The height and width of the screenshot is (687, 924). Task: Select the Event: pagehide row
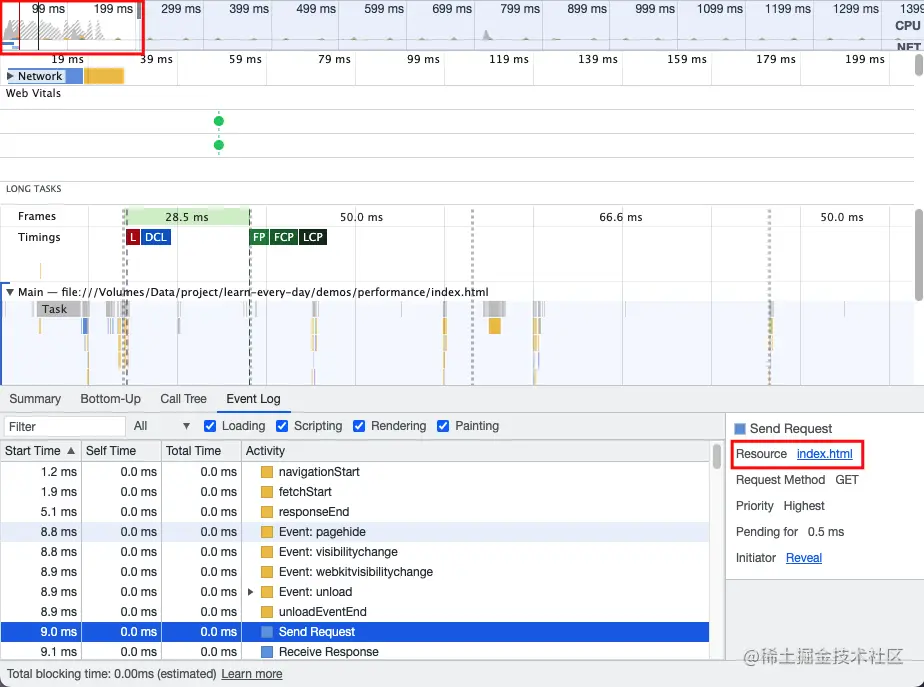pos(355,532)
